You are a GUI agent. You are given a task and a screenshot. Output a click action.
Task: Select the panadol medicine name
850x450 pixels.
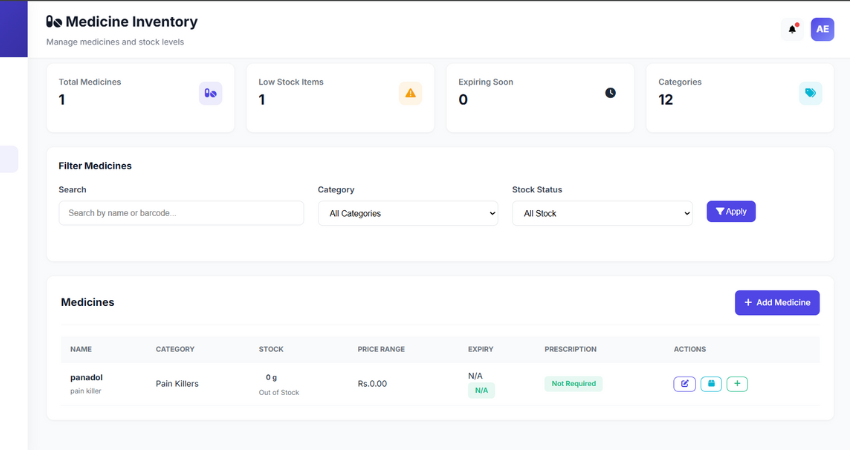click(x=86, y=377)
